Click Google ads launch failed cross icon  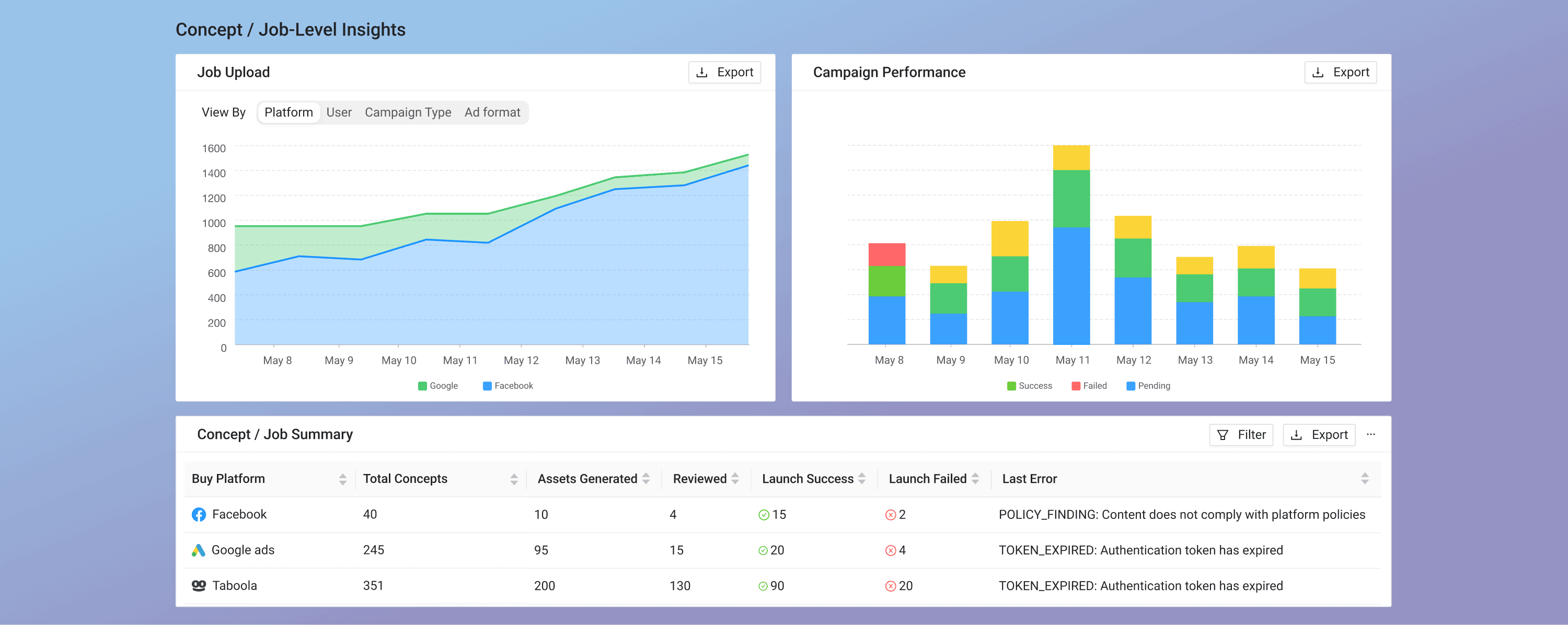point(891,551)
